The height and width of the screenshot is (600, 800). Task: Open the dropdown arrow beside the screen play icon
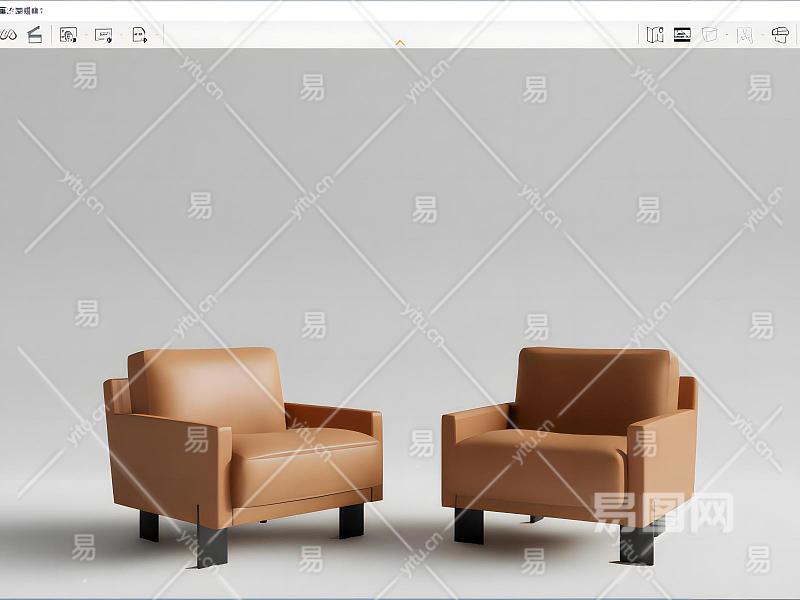[x=121, y=35]
